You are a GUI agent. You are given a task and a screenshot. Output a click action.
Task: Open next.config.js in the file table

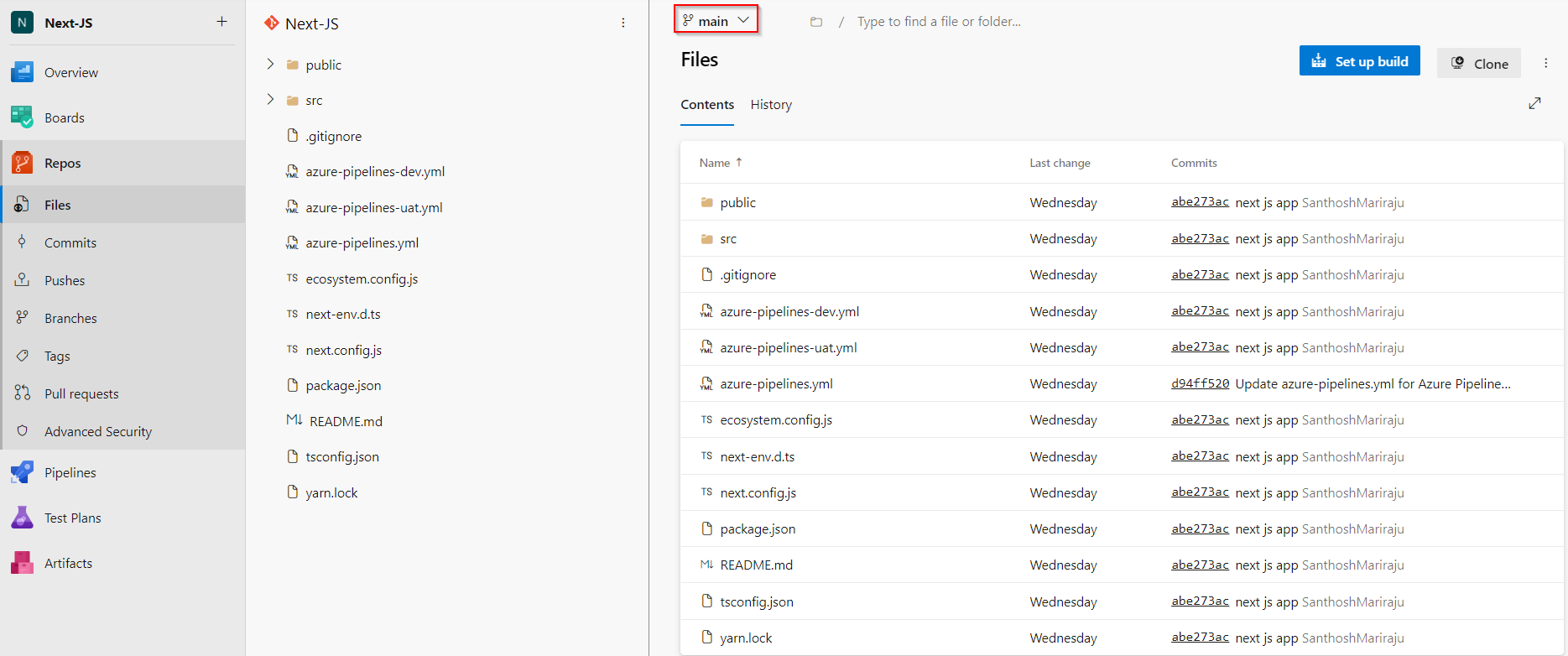pos(758,492)
